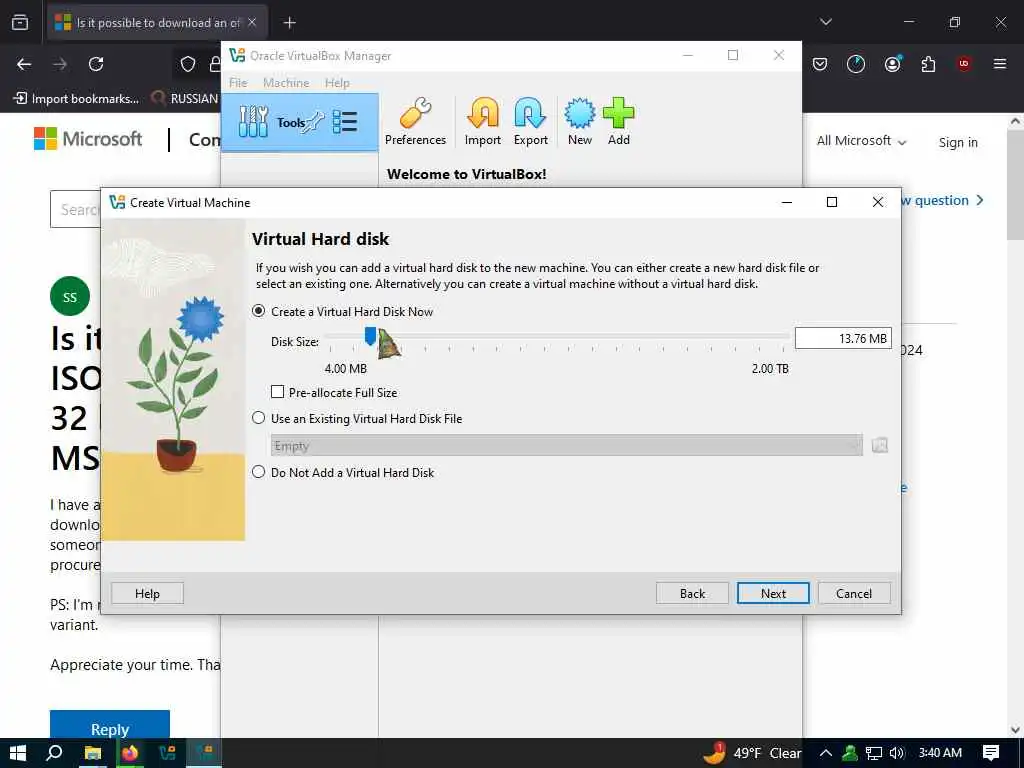Screen dimensions: 1024x768
Task: Open the Firefox extensions puzzle icon
Action: click(x=928, y=64)
